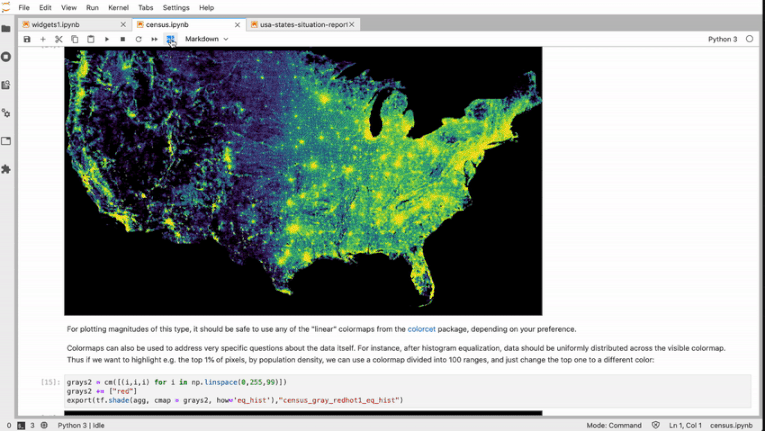This screenshot has width=765, height=431.
Task: Paste cells from the clipboard
Action: click(91, 39)
